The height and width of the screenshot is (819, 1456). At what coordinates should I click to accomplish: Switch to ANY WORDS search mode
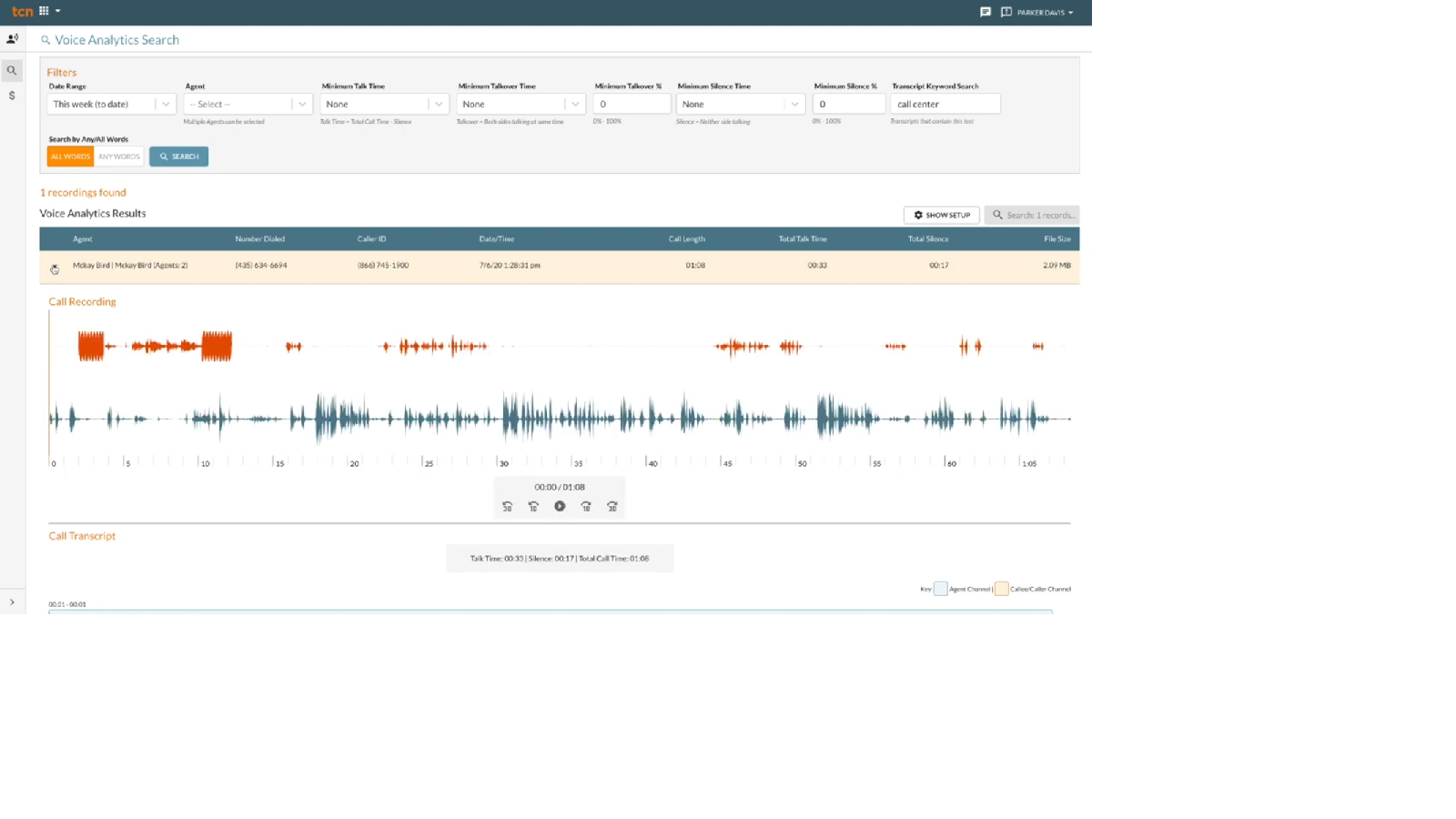[118, 156]
